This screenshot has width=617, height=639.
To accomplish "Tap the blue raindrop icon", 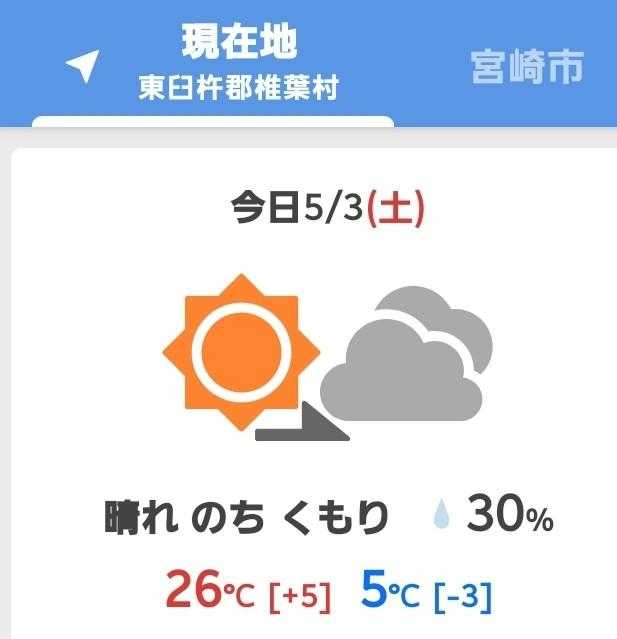I will click(441, 517).
